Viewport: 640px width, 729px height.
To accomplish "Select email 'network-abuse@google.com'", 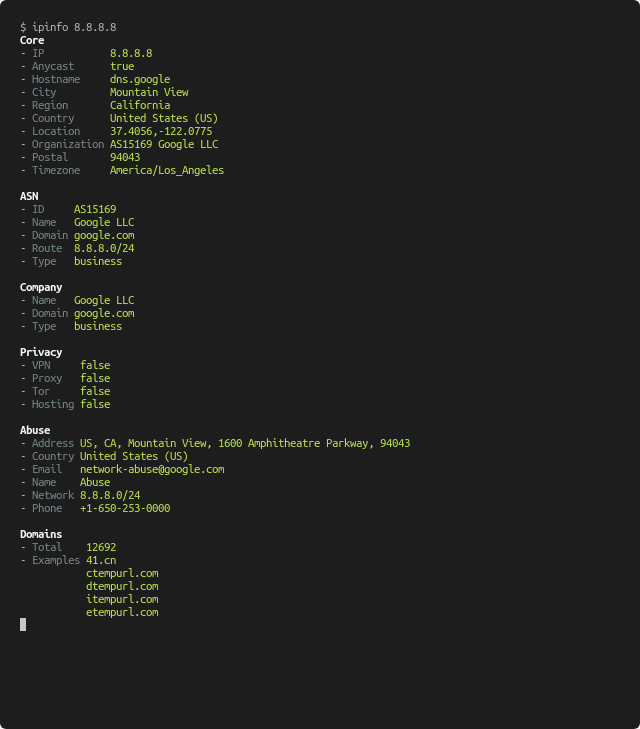I will click(x=152, y=470).
